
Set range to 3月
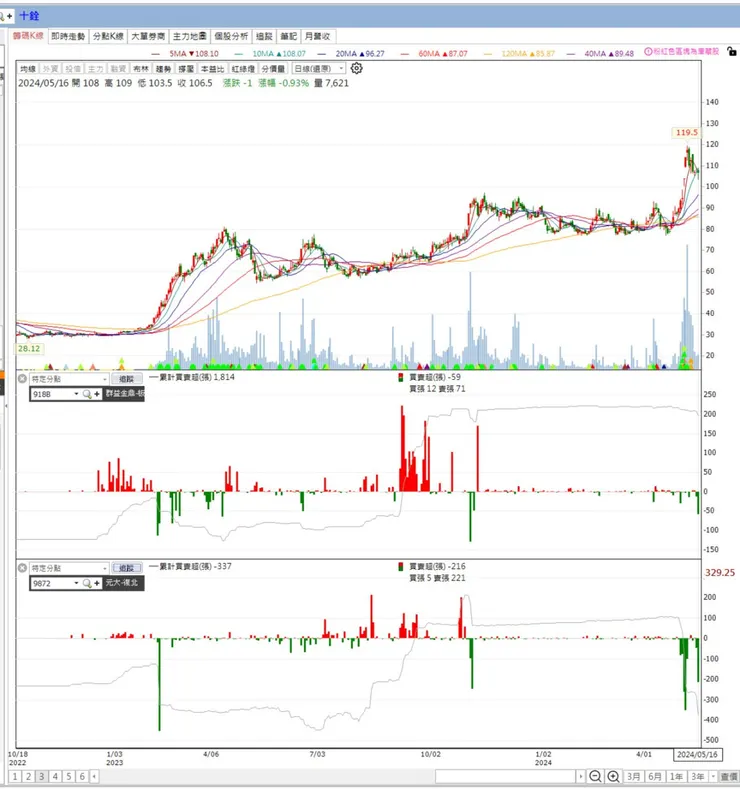click(x=633, y=776)
